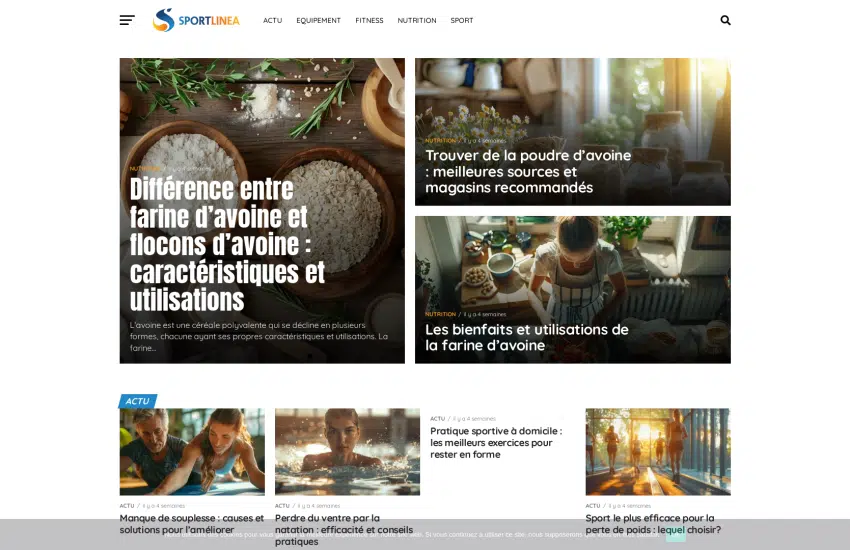Screen dimensions: 850x550
Task: Click the Sportlinea logo
Action: (196, 20)
